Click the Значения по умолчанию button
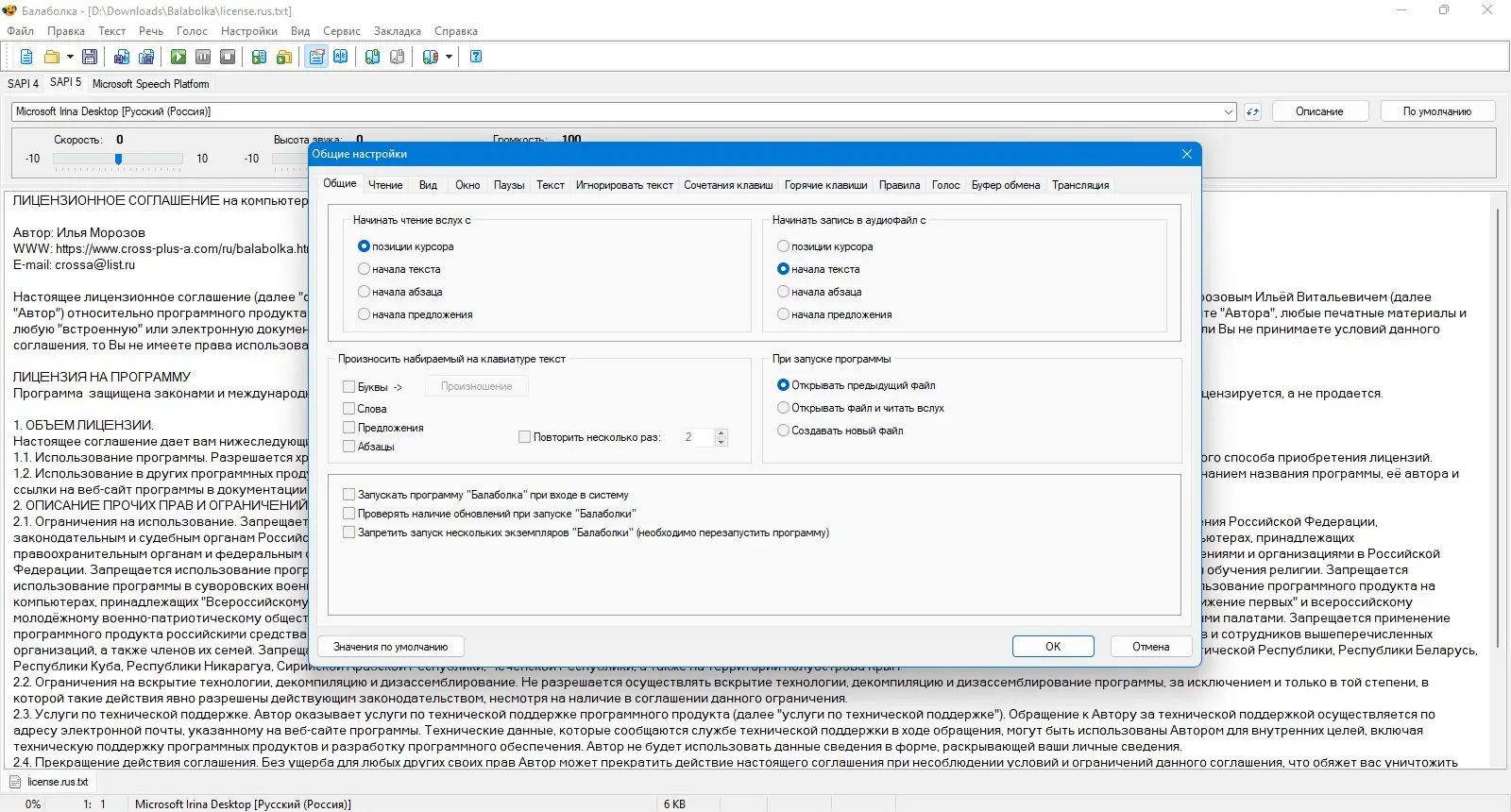Screen dimensions: 1511x812 391,647
